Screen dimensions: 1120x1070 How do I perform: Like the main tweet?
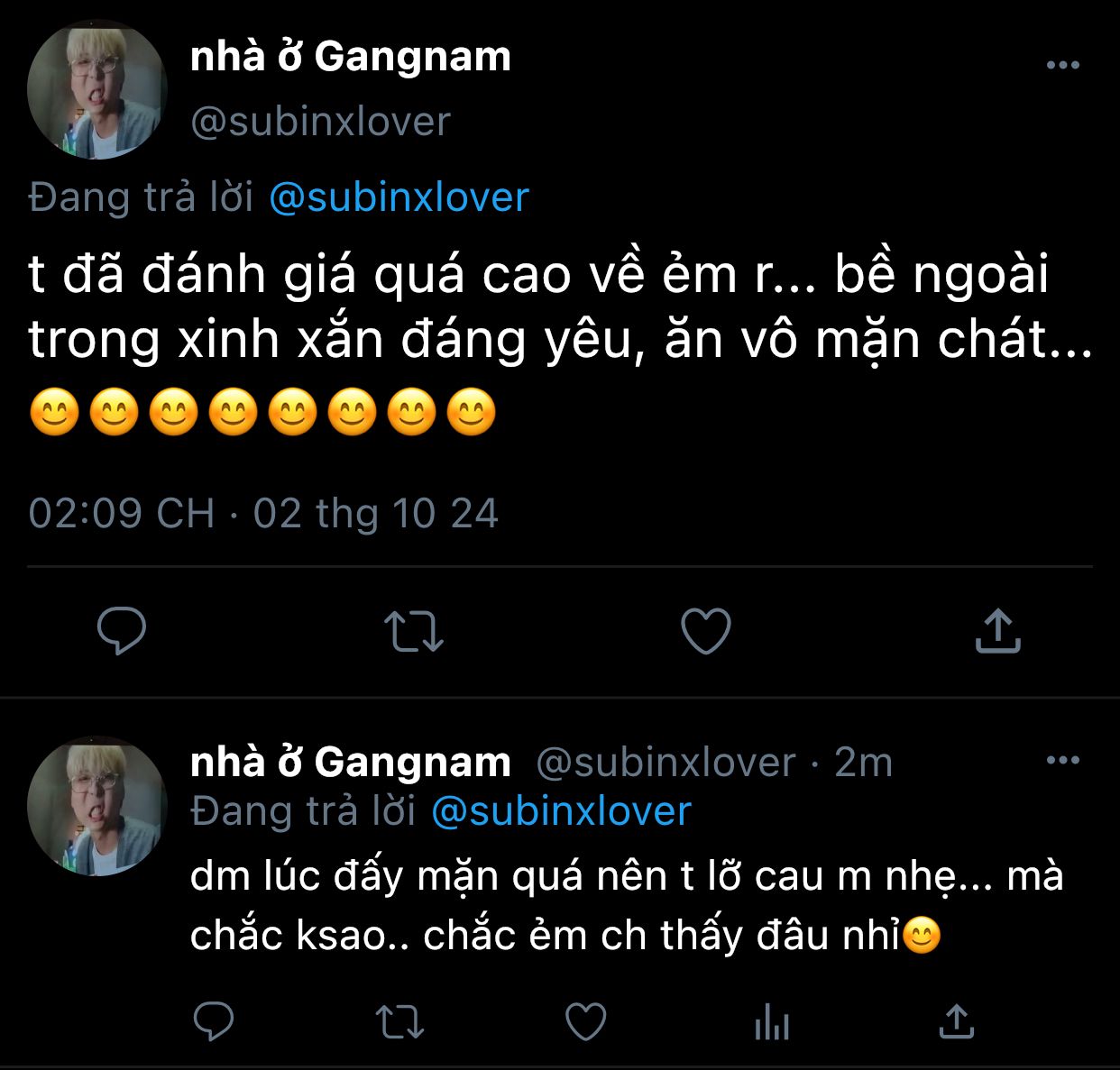tap(705, 630)
